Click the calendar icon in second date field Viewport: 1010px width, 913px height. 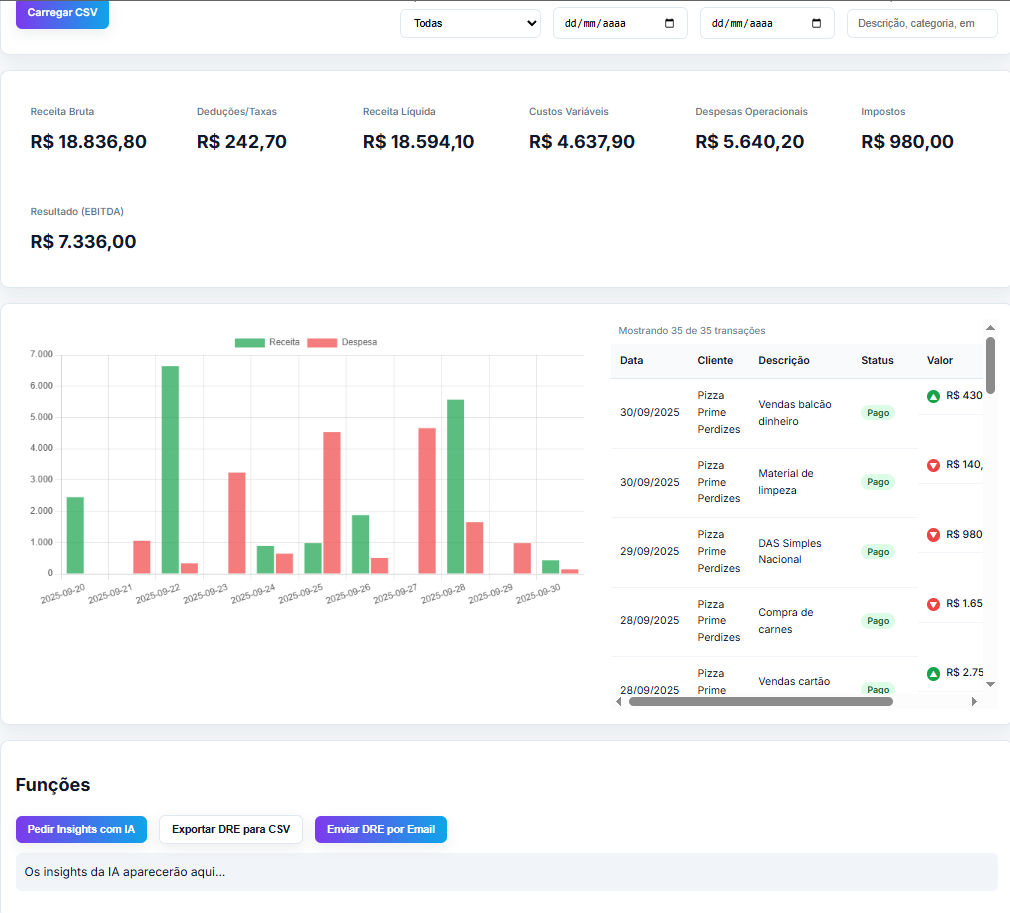817,23
